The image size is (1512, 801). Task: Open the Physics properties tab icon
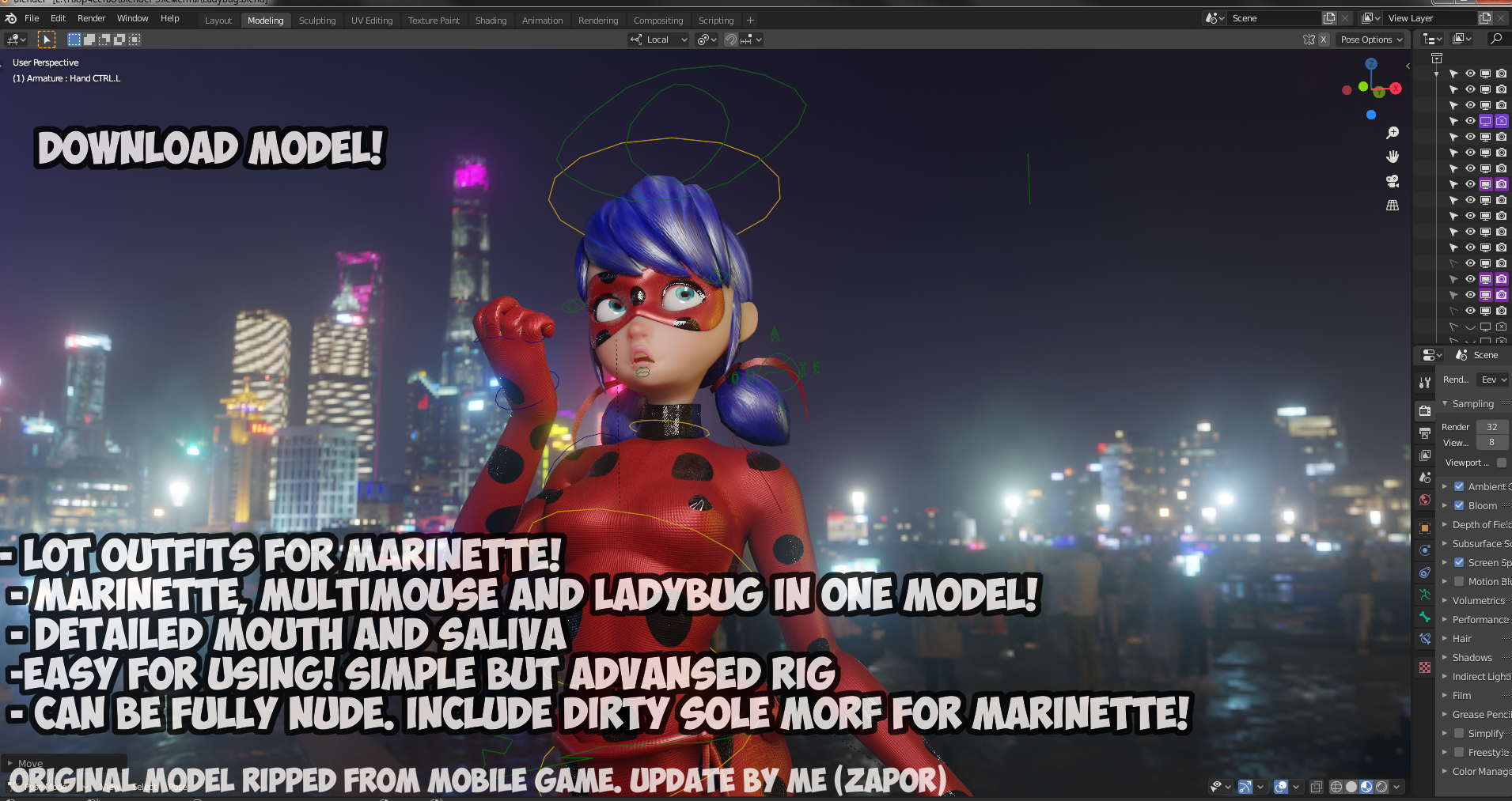1425,550
